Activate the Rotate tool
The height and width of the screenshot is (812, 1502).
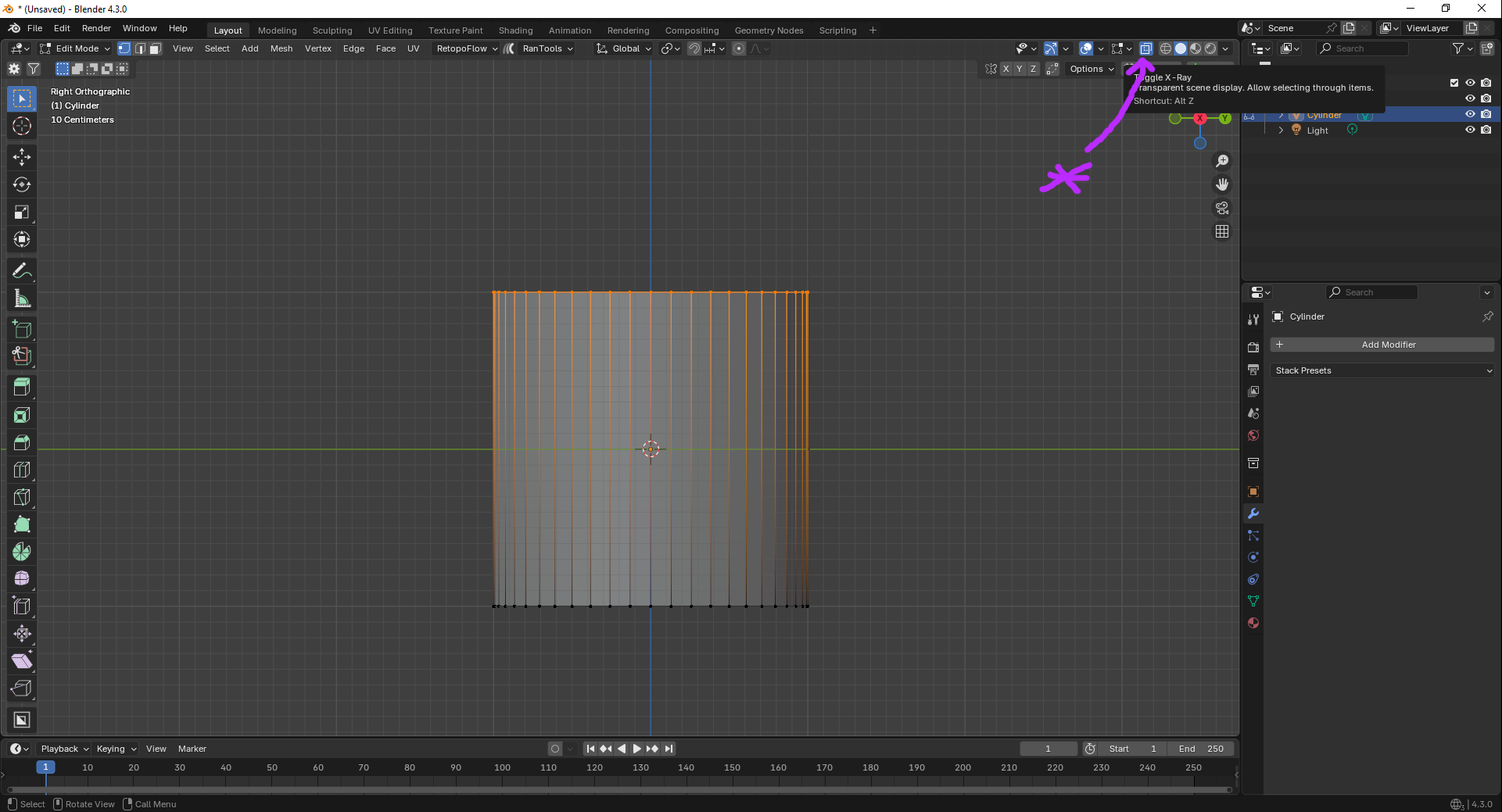pyautogui.click(x=22, y=184)
